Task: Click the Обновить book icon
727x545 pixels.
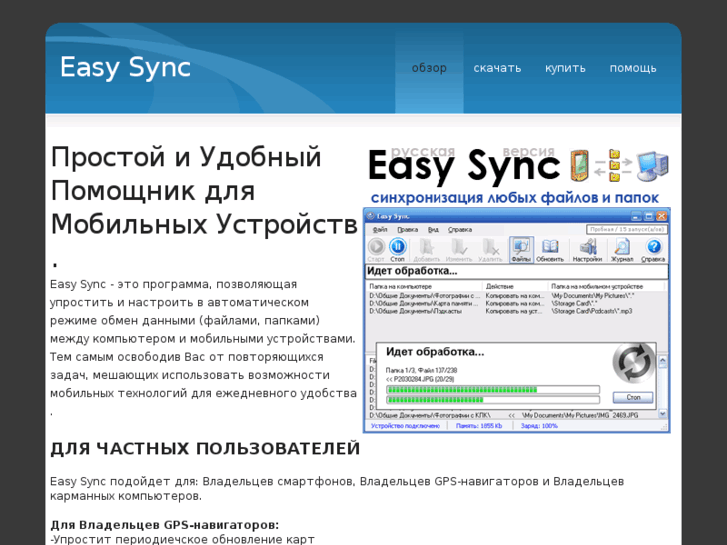Action: click(550, 250)
